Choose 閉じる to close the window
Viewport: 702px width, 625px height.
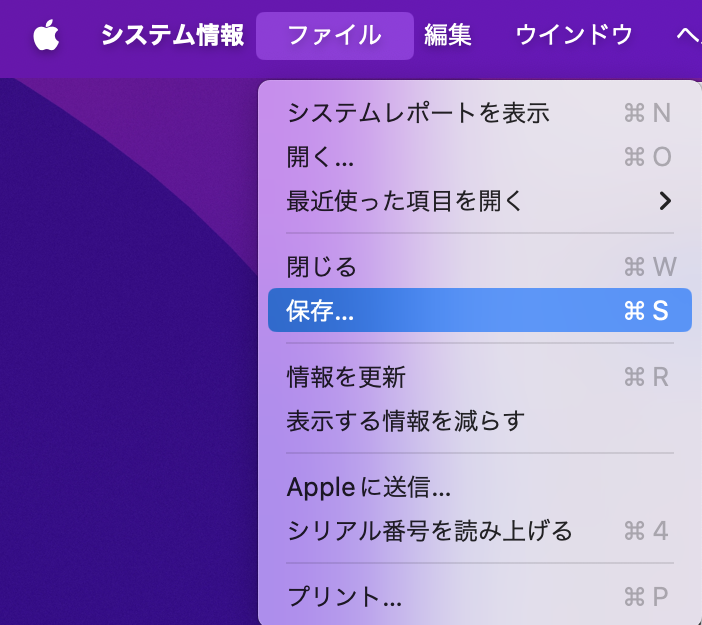479,267
